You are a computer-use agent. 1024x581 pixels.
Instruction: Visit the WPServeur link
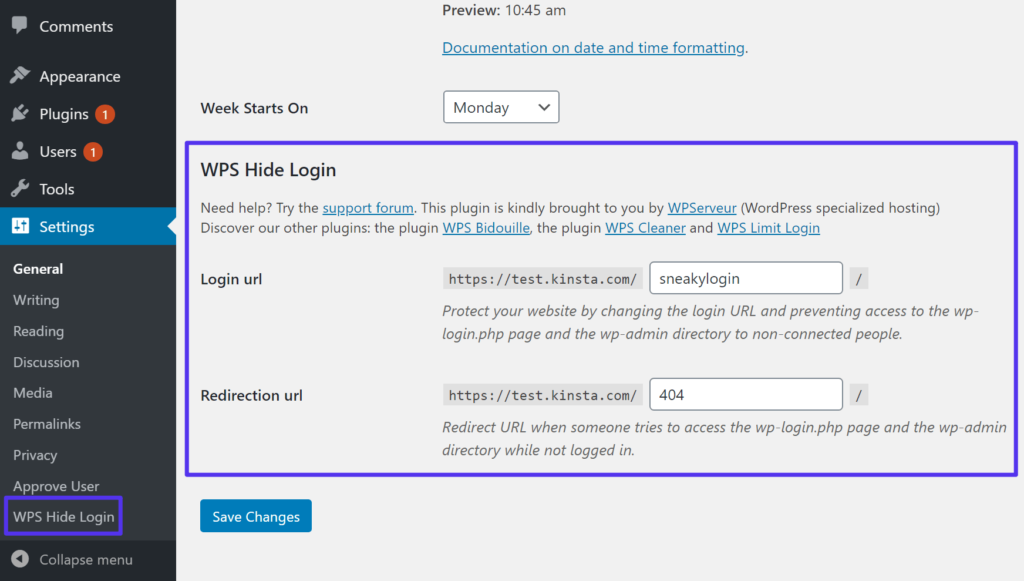click(701, 207)
